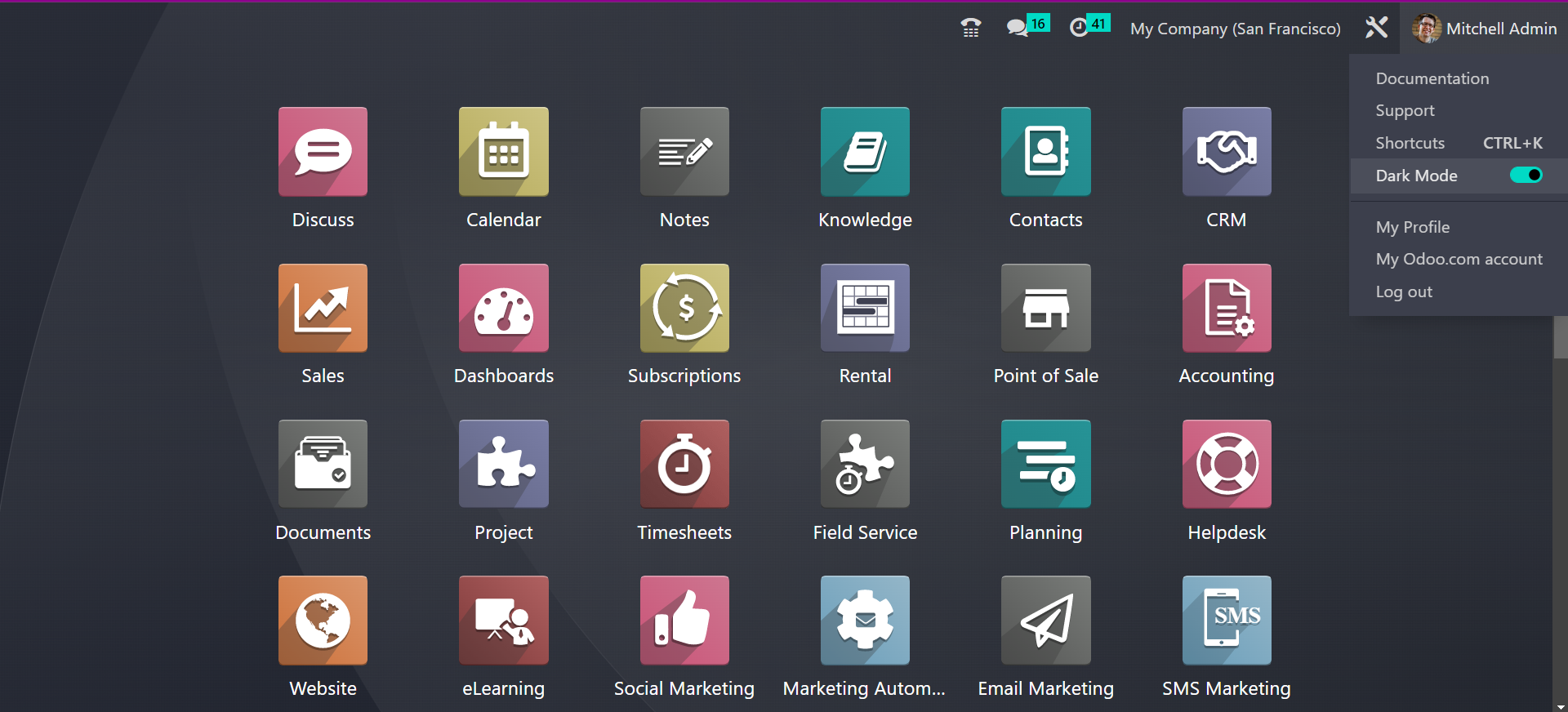
Task: Open the Rental app
Action: (x=865, y=308)
